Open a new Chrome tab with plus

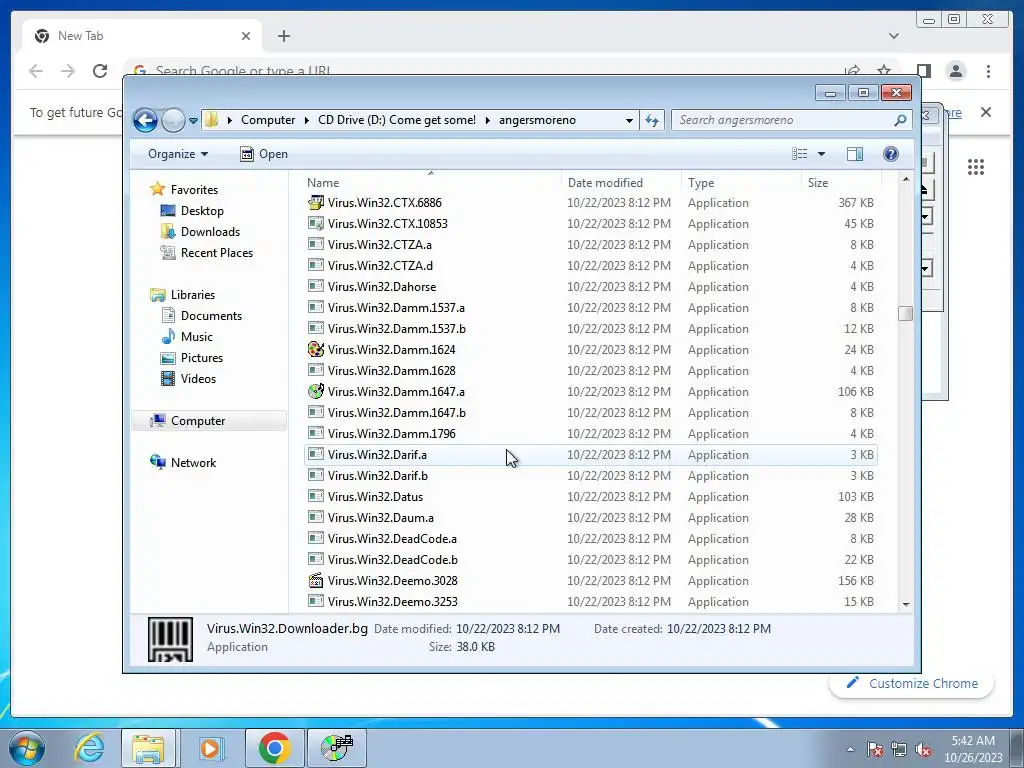[283, 36]
